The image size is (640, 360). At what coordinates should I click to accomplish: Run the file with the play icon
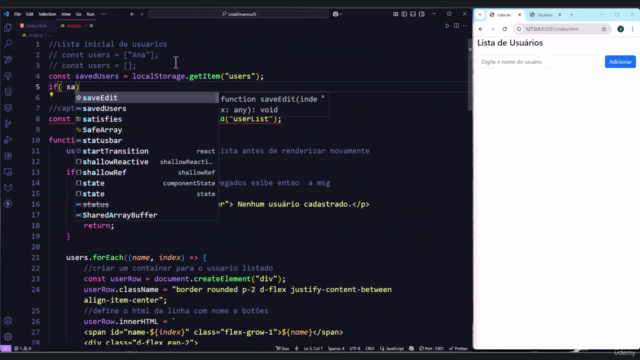point(447,26)
